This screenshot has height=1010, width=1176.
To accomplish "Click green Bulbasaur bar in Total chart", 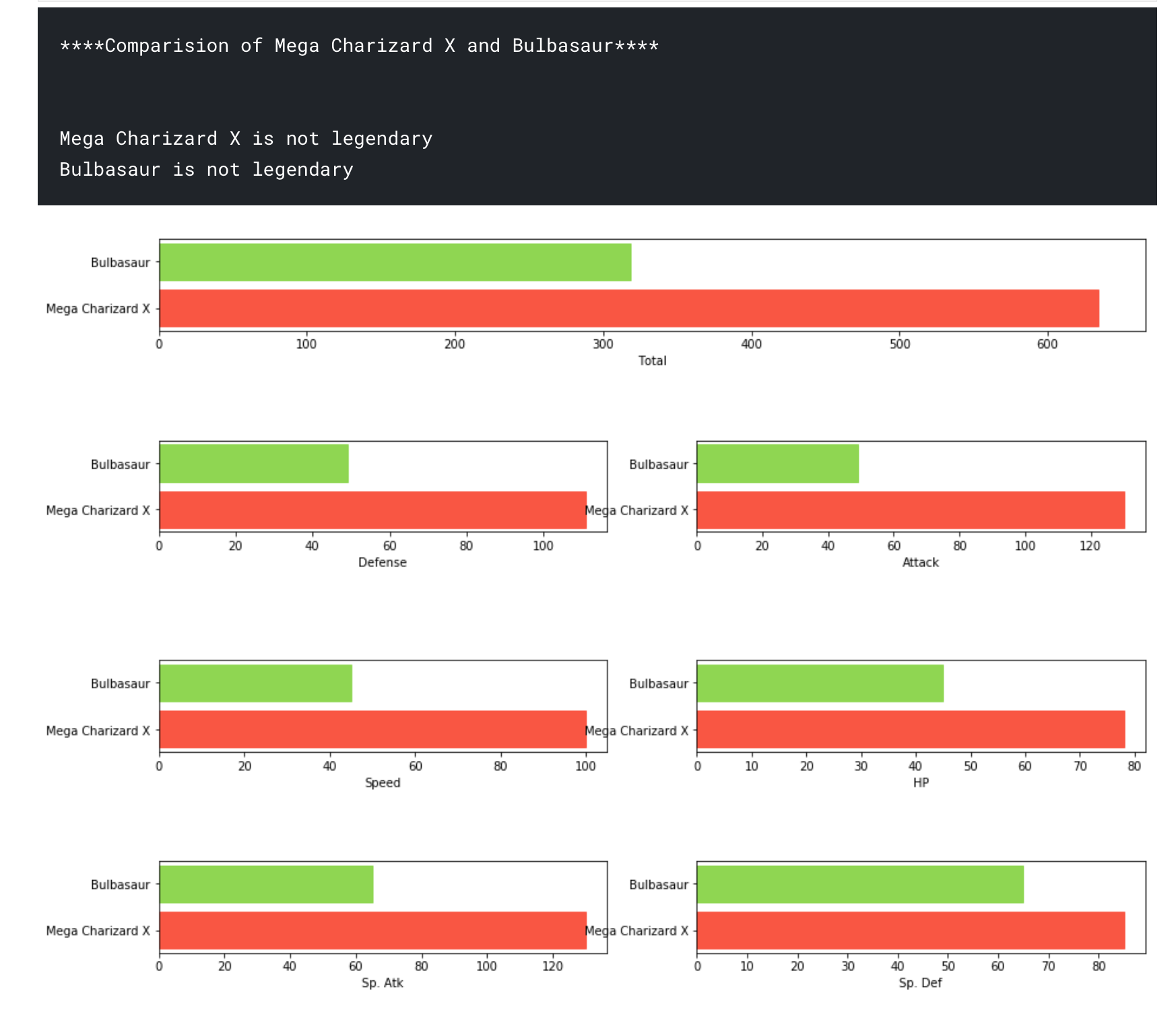I will click(395, 262).
